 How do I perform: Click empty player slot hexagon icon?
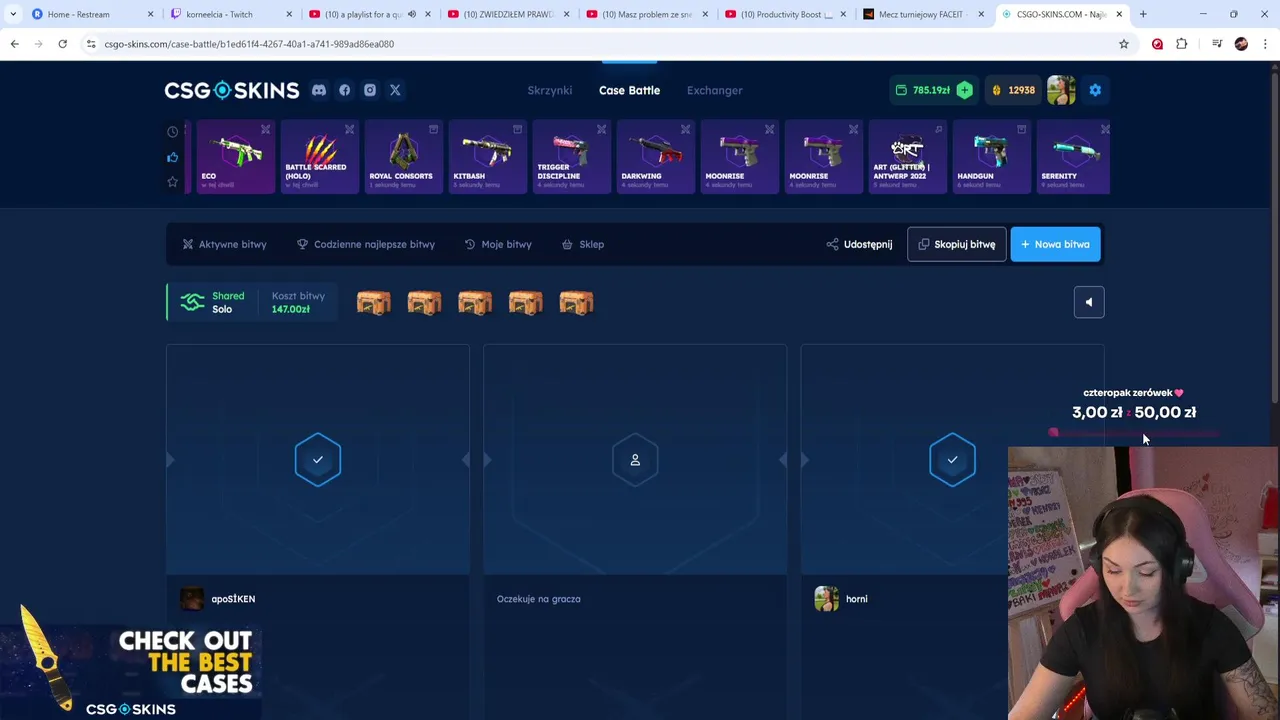[x=635, y=460]
